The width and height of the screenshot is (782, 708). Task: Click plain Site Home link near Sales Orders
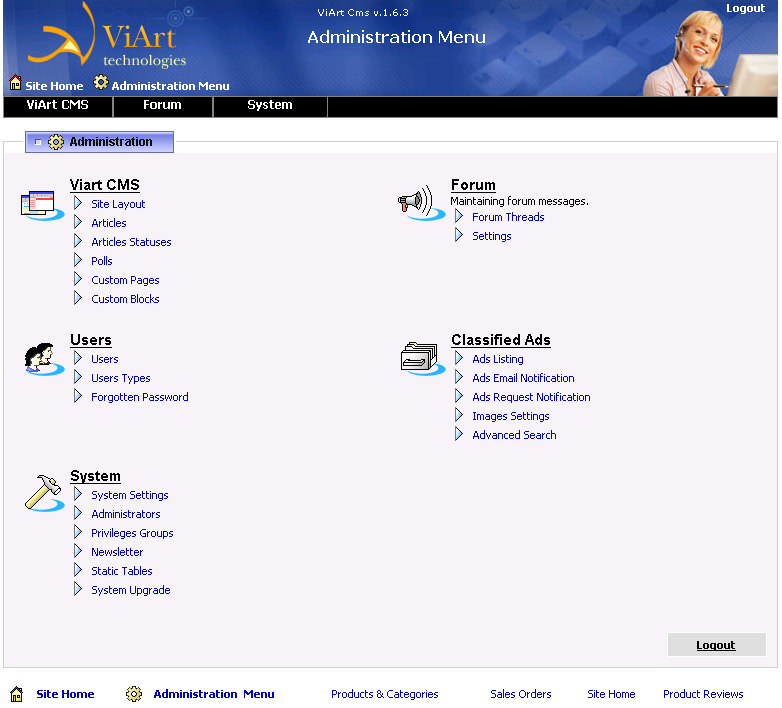611,694
